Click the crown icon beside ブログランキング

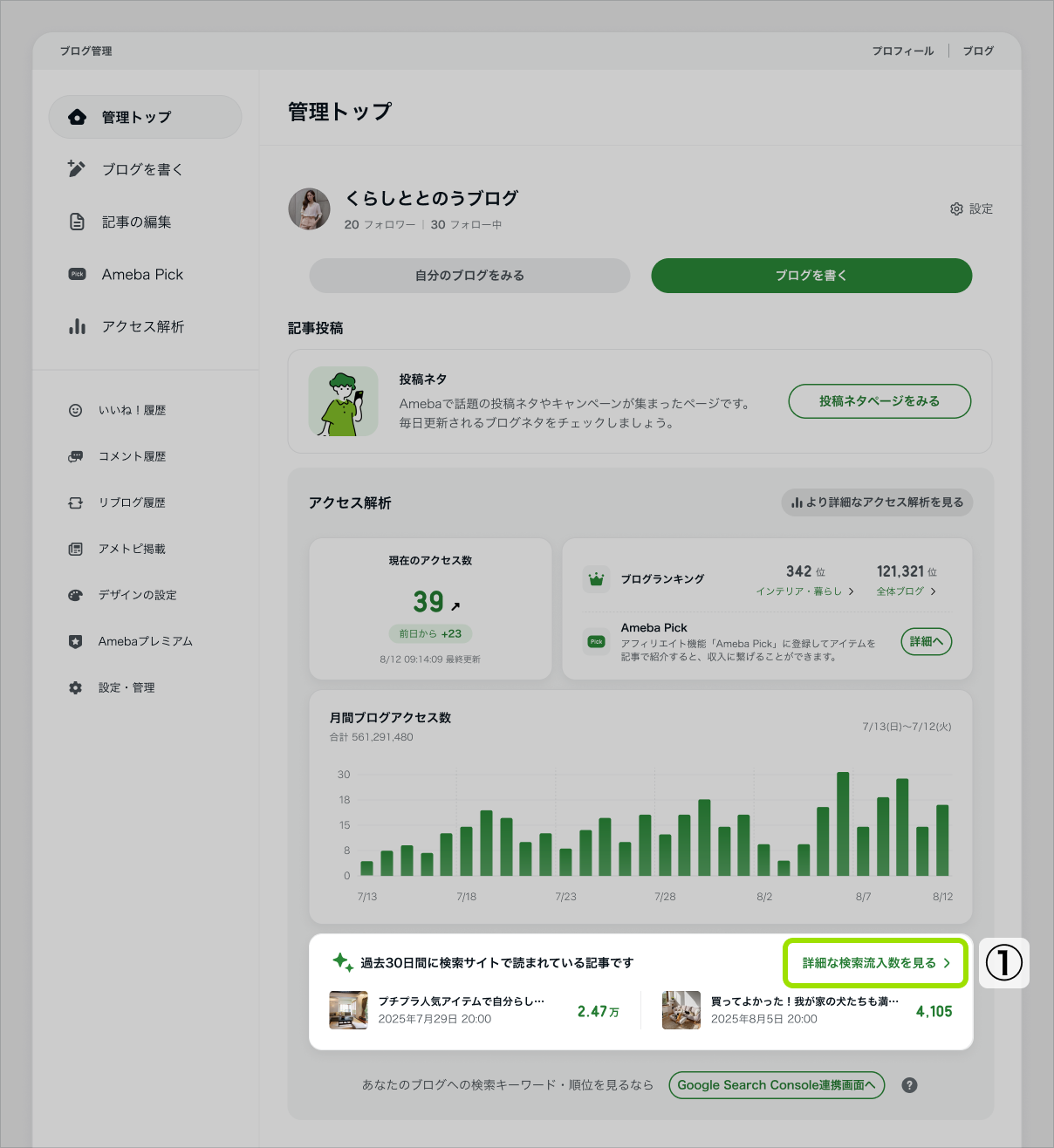[x=596, y=578]
